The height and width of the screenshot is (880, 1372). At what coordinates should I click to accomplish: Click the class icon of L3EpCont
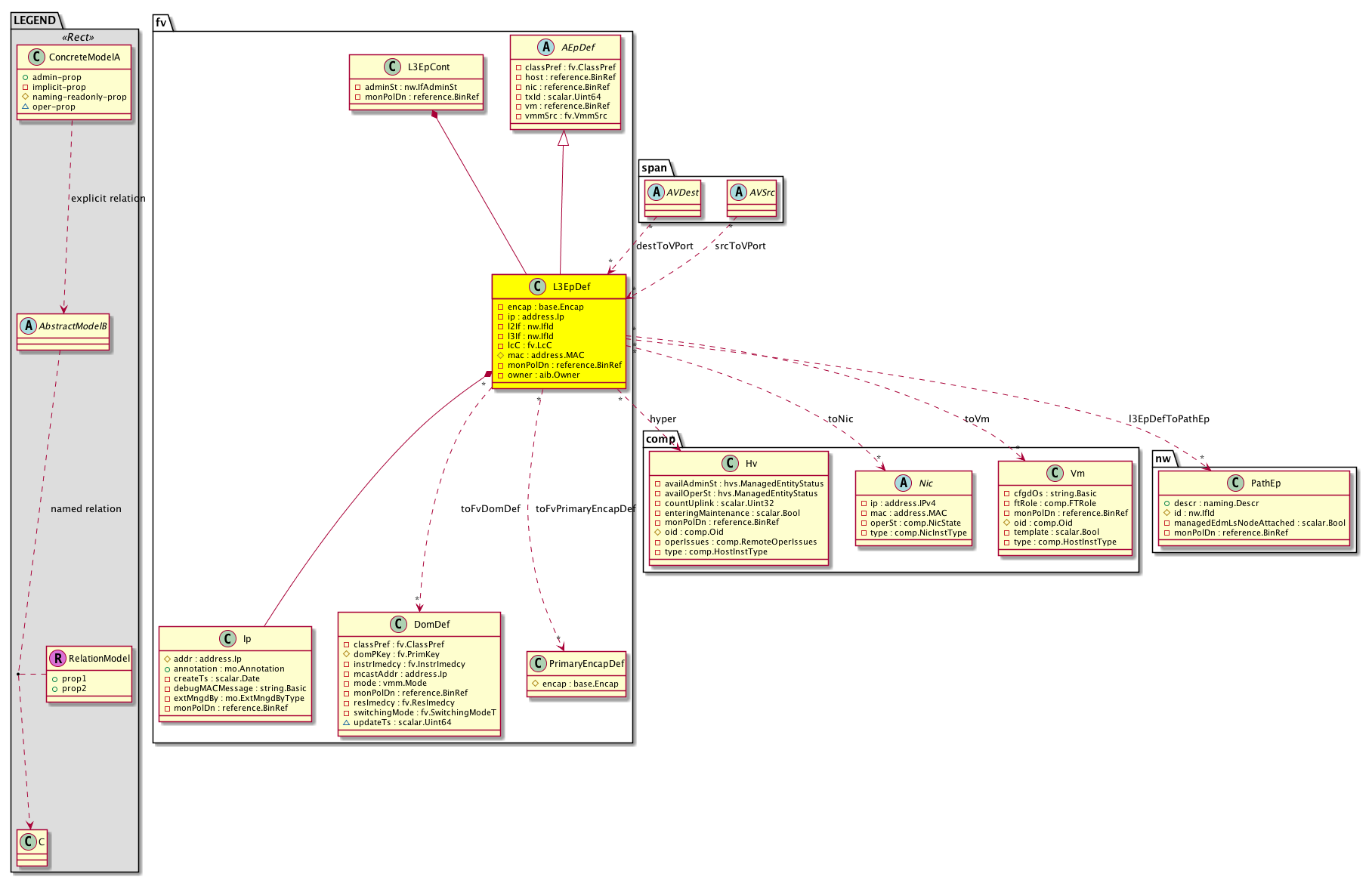(392, 67)
